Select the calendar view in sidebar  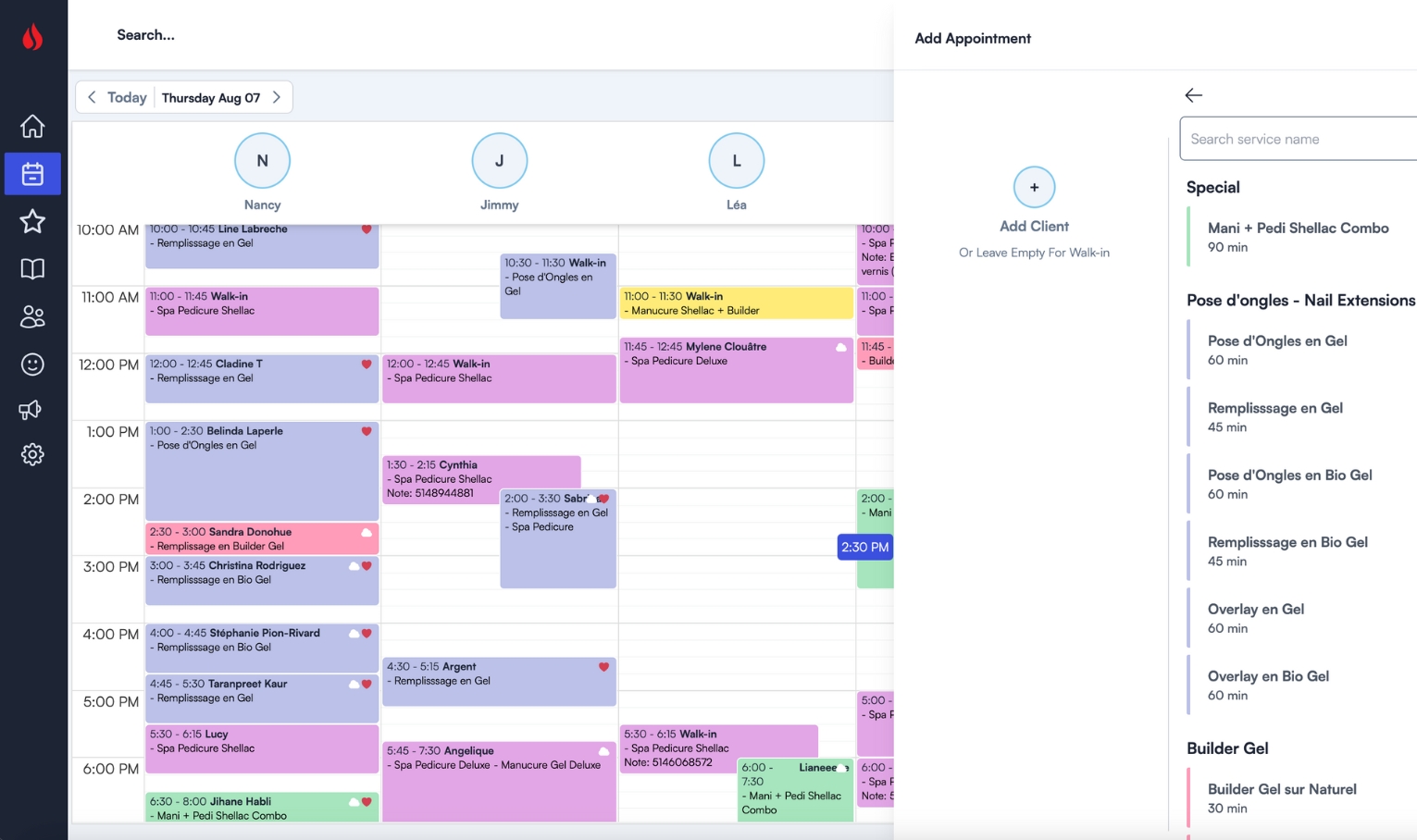click(x=32, y=174)
